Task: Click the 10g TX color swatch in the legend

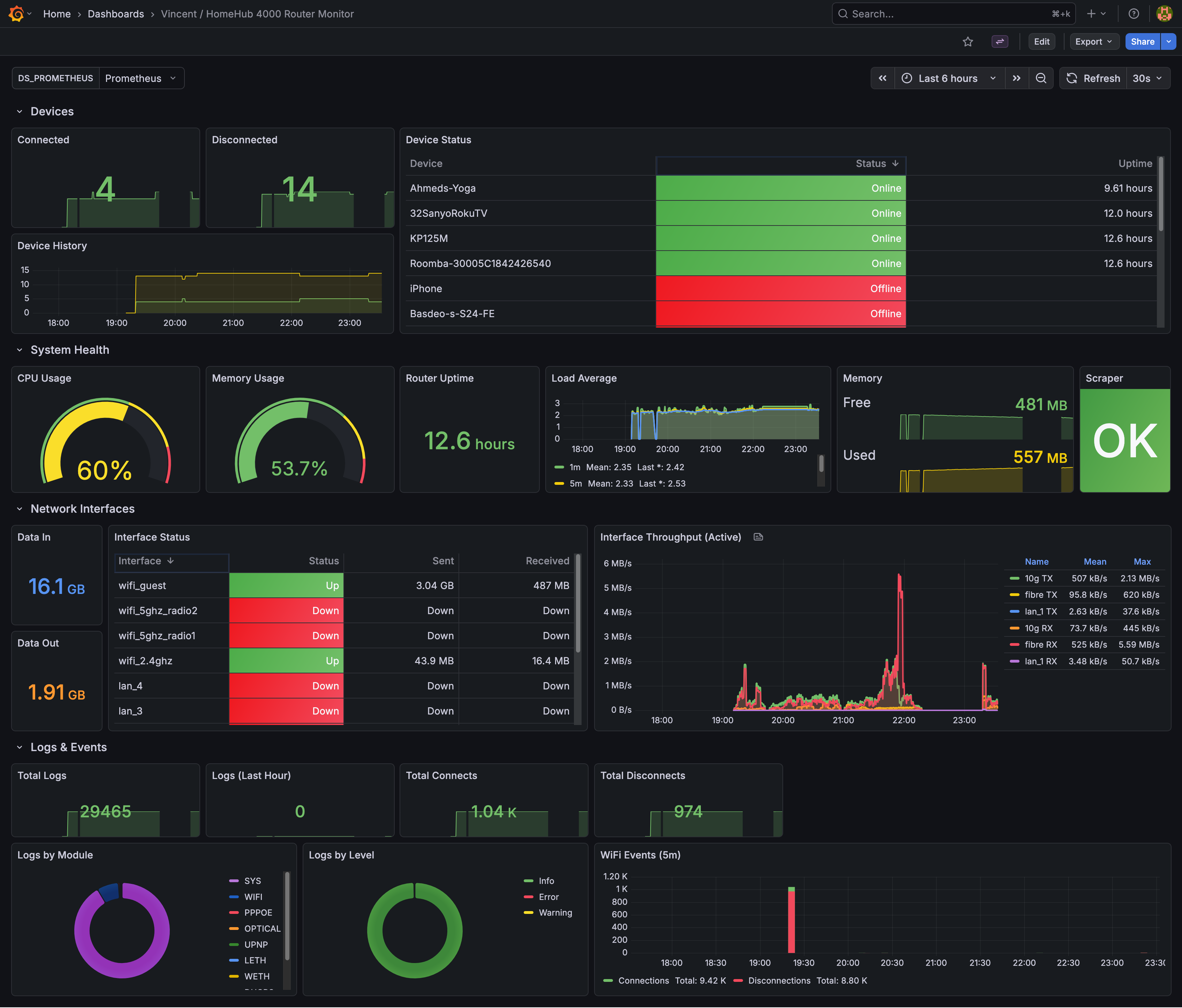Action: coord(1015,578)
